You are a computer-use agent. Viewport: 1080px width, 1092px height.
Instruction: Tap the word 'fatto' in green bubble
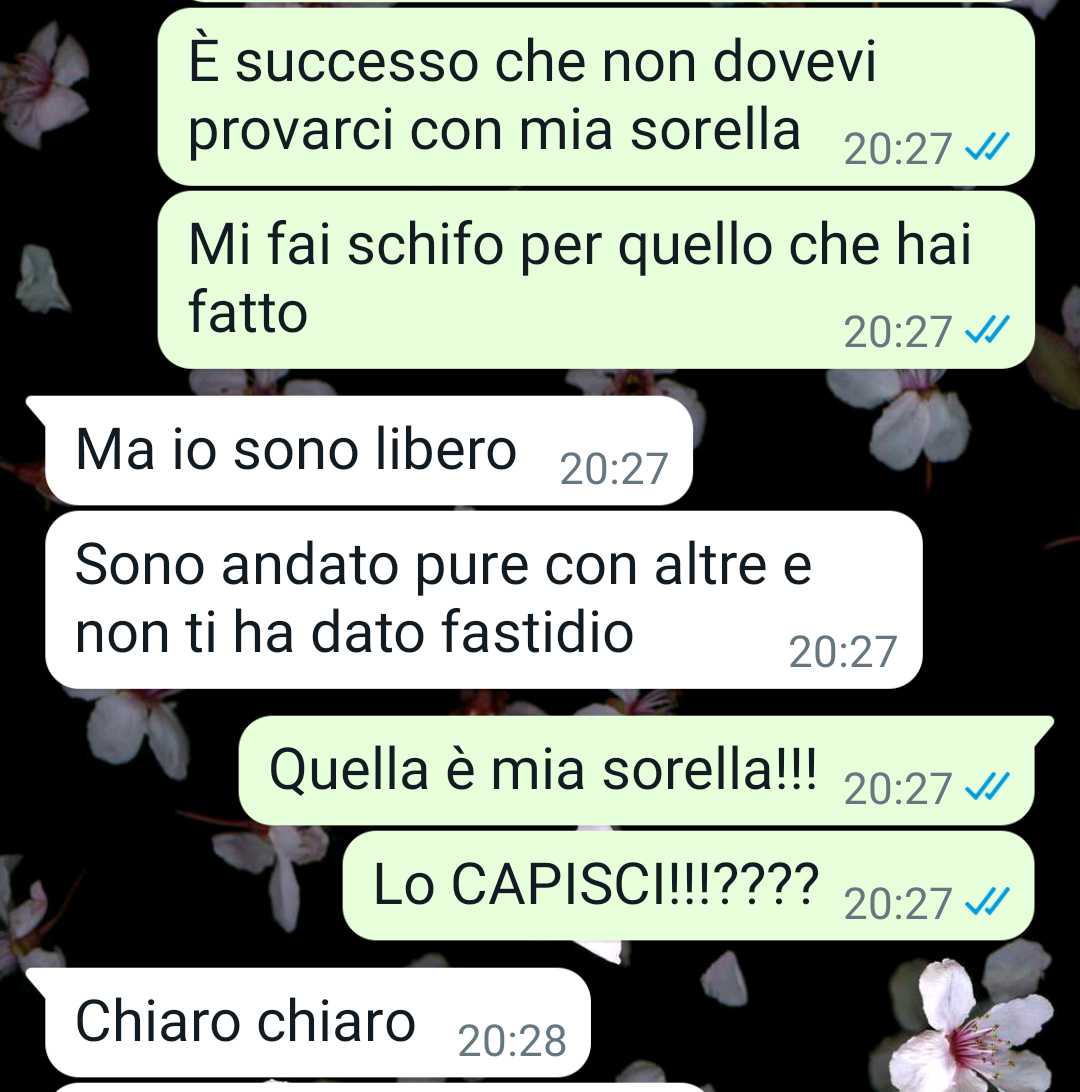click(x=248, y=313)
